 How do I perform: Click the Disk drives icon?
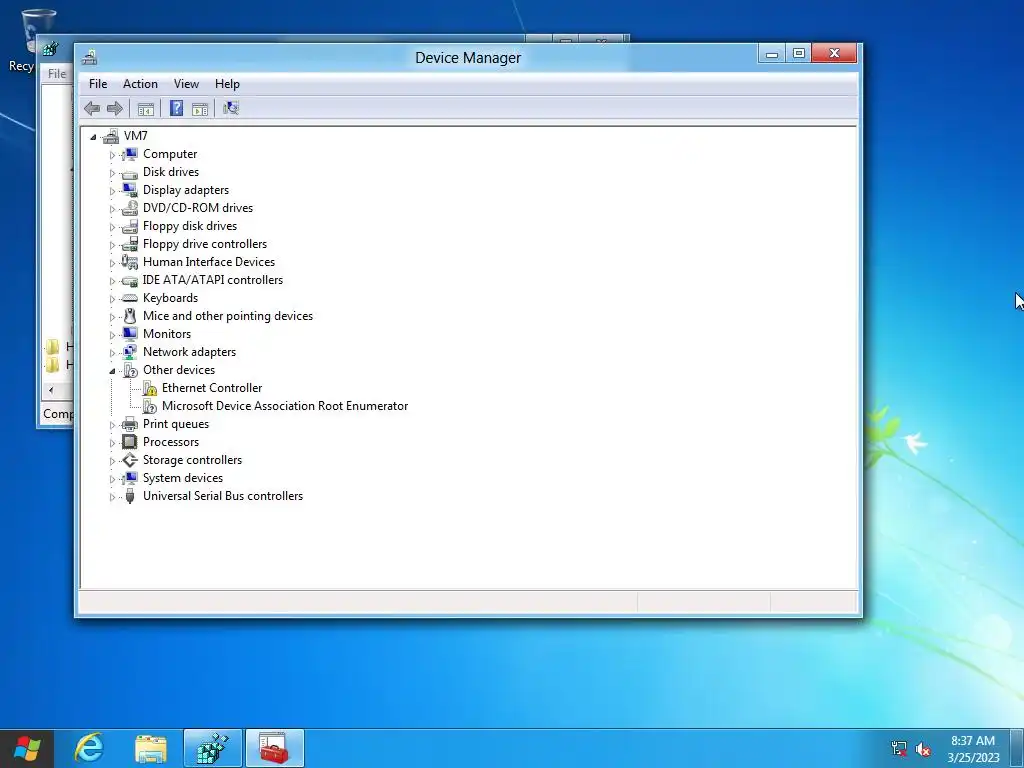pos(130,172)
